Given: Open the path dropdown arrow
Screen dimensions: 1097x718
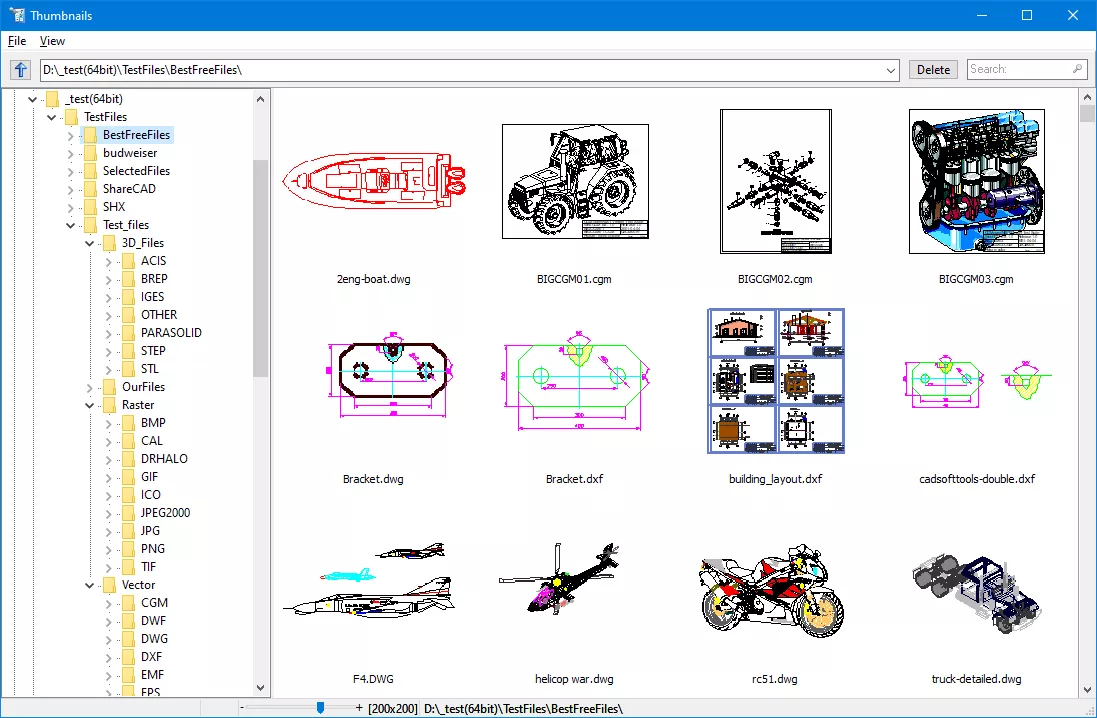Looking at the screenshot, I should coord(891,70).
